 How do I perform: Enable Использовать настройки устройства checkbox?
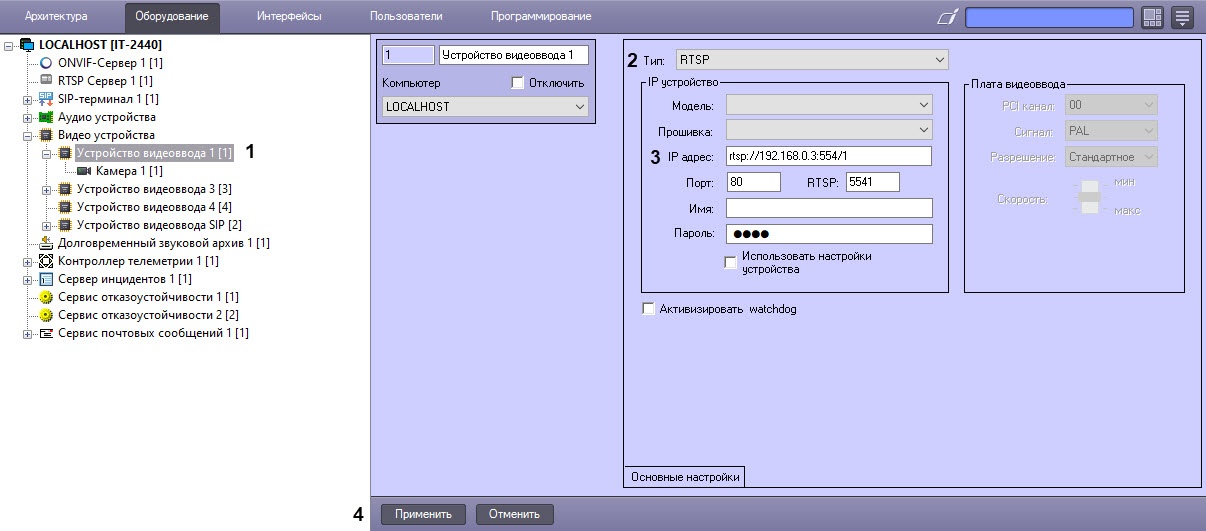point(730,262)
